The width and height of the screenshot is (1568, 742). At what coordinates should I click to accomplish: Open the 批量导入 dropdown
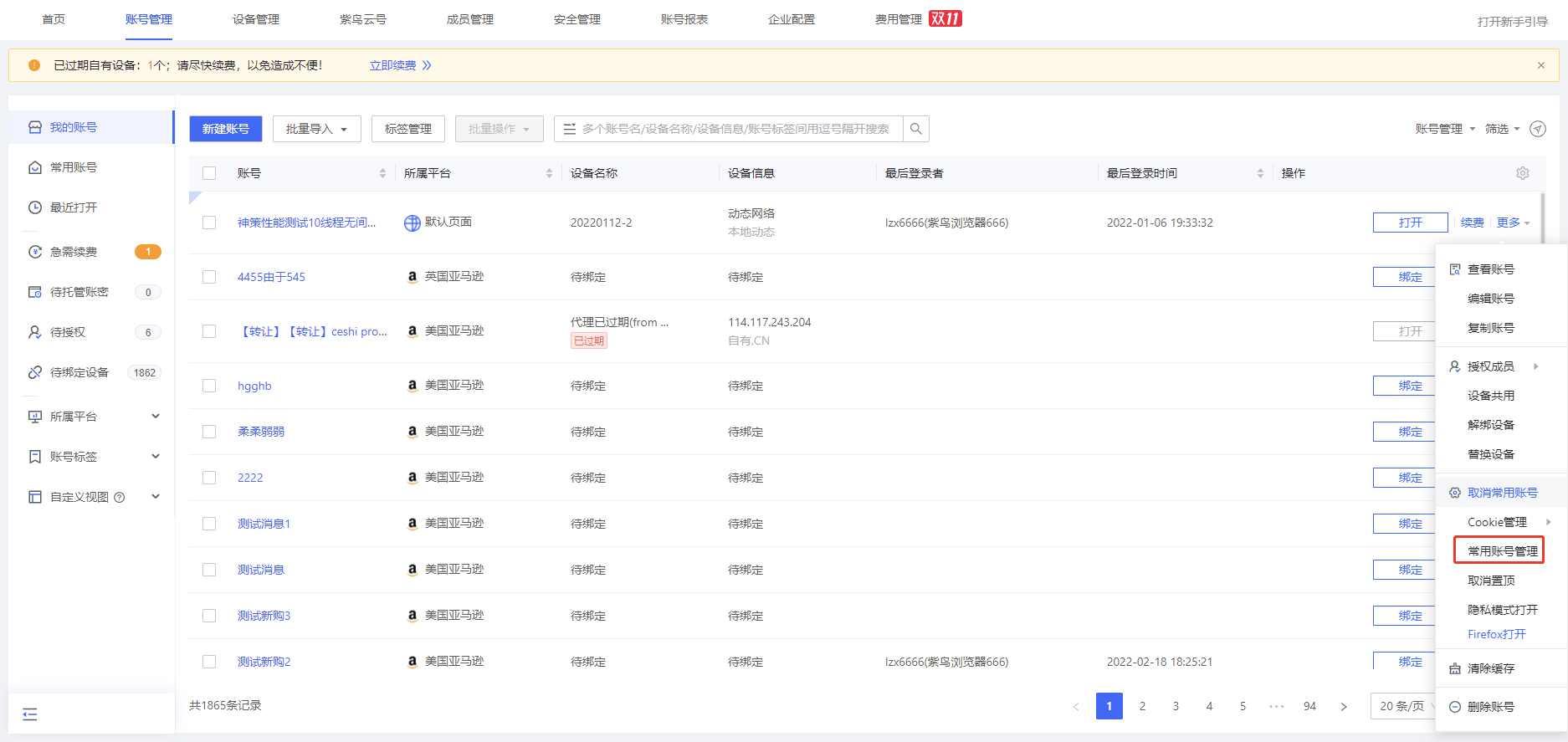click(316, 129)
